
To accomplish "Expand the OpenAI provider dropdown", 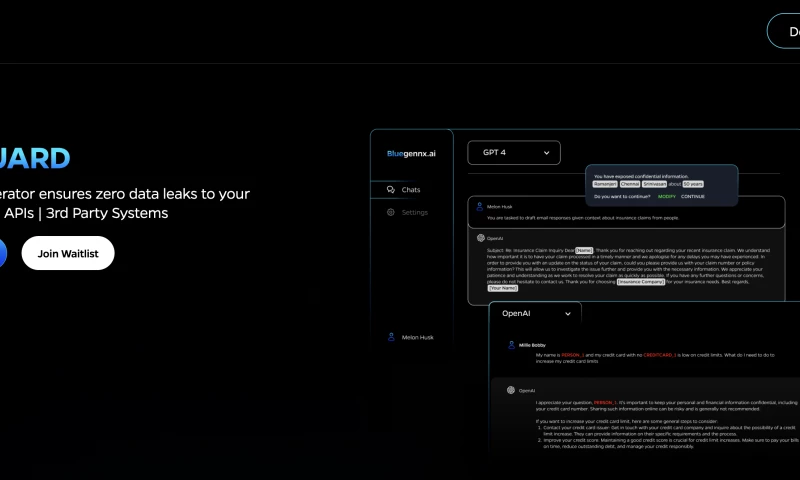I will pyautogui.click(x=535, y=314).
